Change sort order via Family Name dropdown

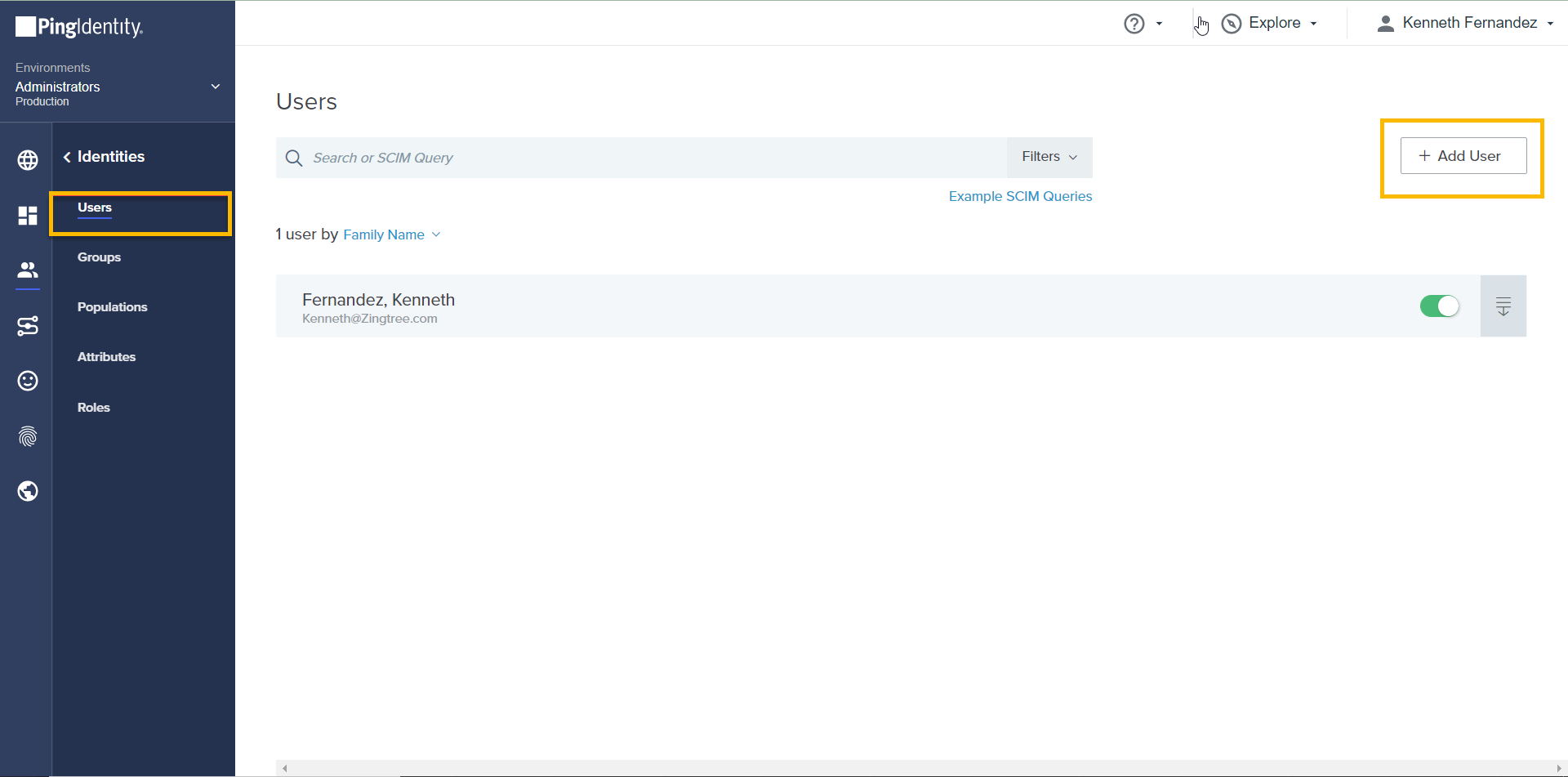point(392,234)
